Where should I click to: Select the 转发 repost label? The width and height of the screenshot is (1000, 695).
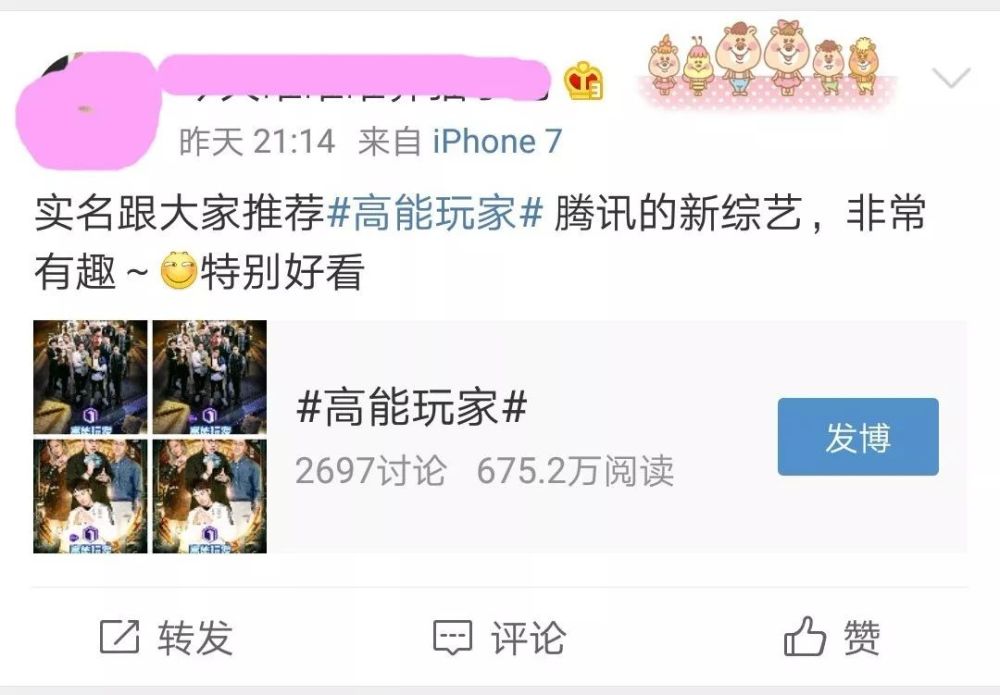tap(195, 637)
